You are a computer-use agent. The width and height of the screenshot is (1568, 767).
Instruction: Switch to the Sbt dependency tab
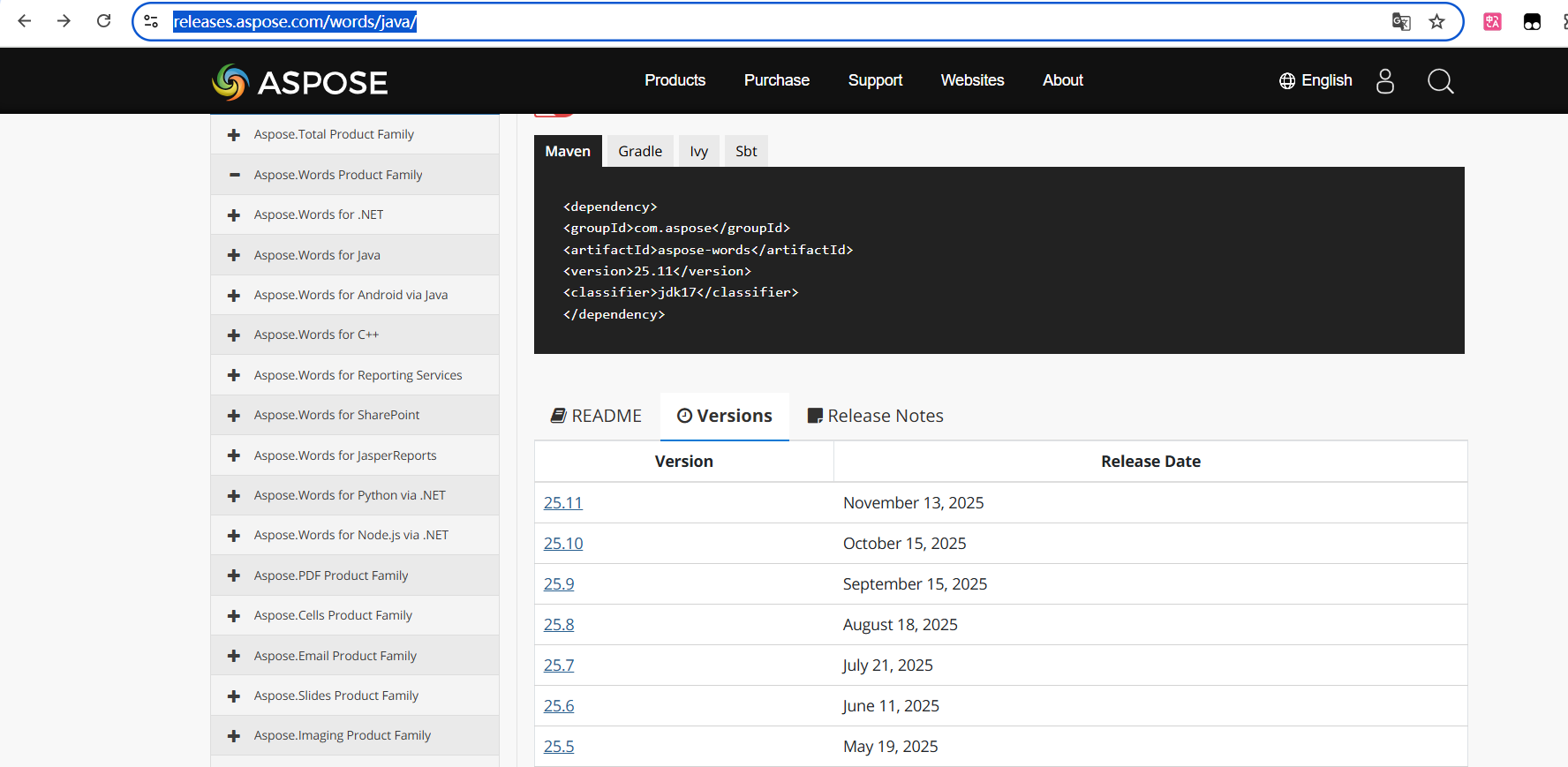[746, 151]
